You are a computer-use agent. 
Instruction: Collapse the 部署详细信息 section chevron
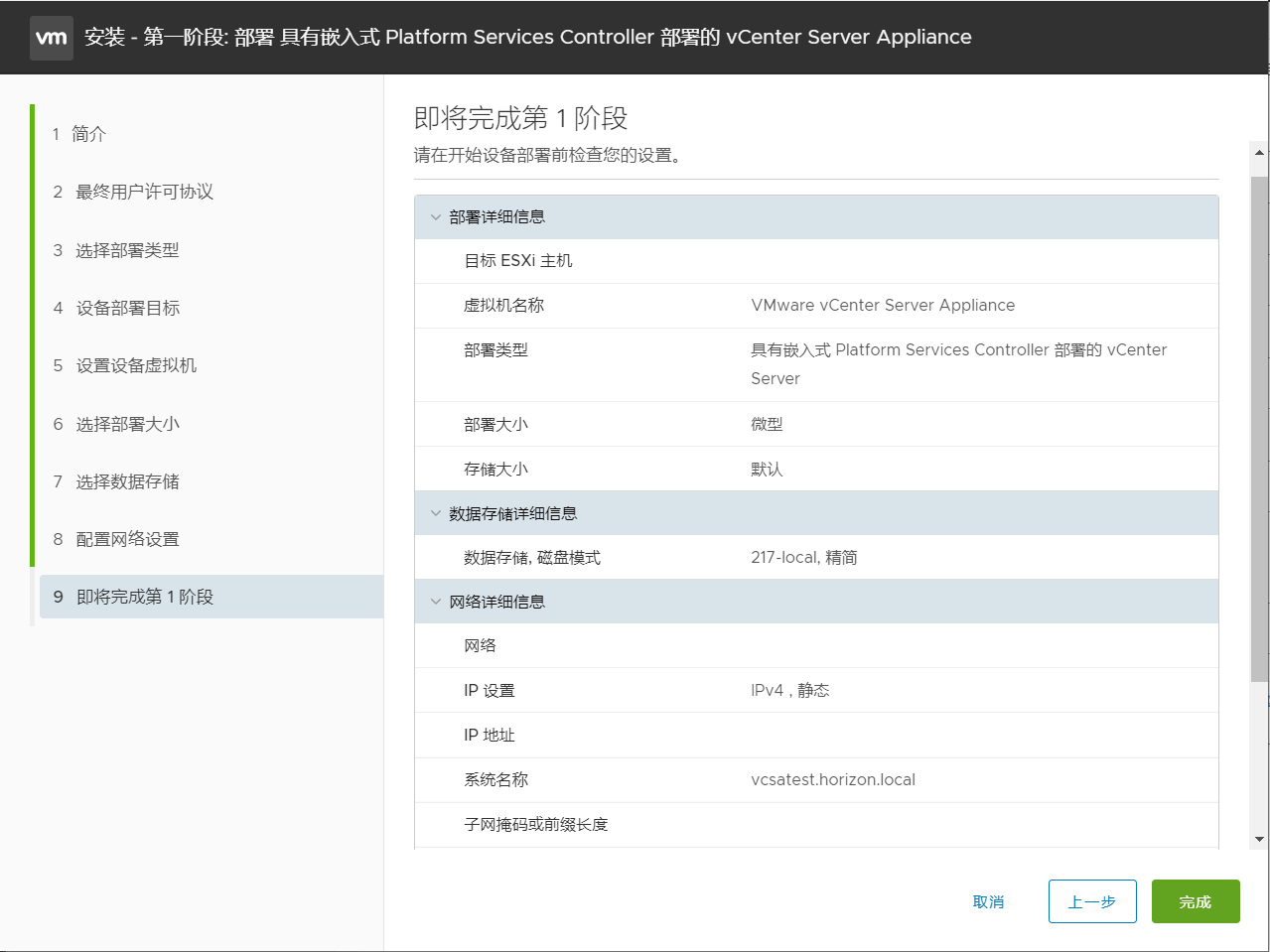point(435,217)
